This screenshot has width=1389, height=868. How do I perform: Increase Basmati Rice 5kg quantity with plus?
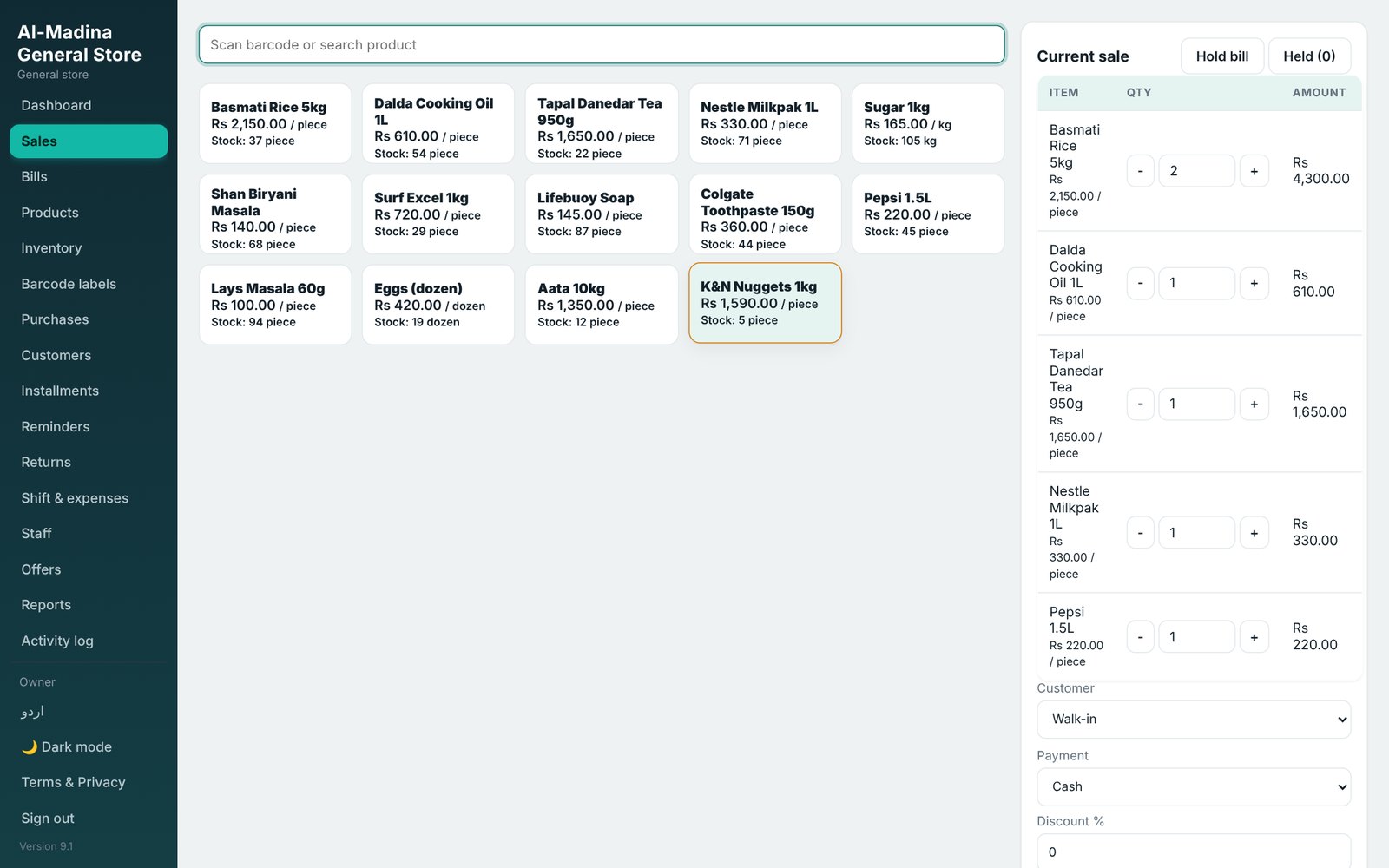click(1254, 171)
